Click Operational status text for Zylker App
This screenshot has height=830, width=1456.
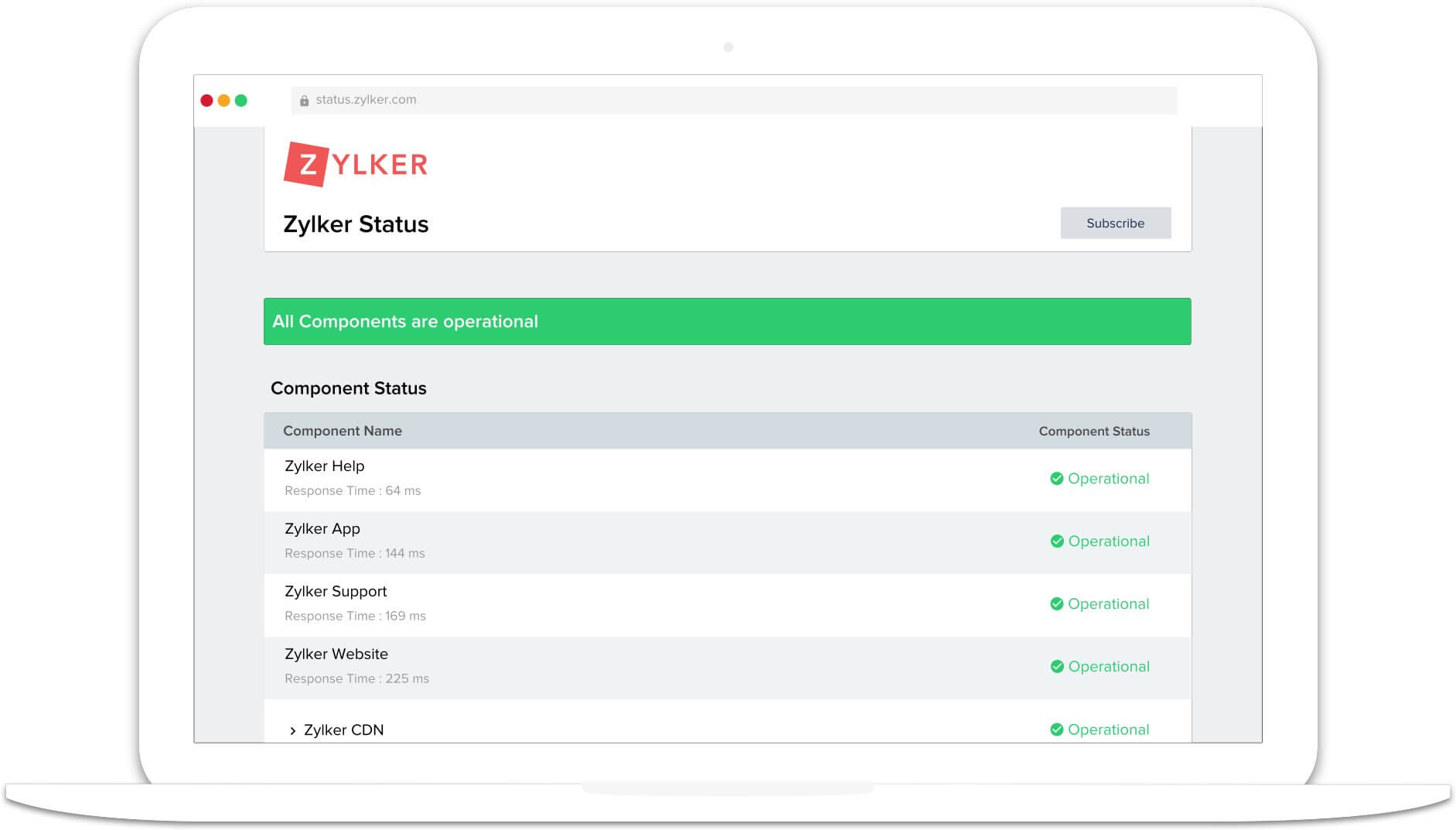(x=1108, y=541)
